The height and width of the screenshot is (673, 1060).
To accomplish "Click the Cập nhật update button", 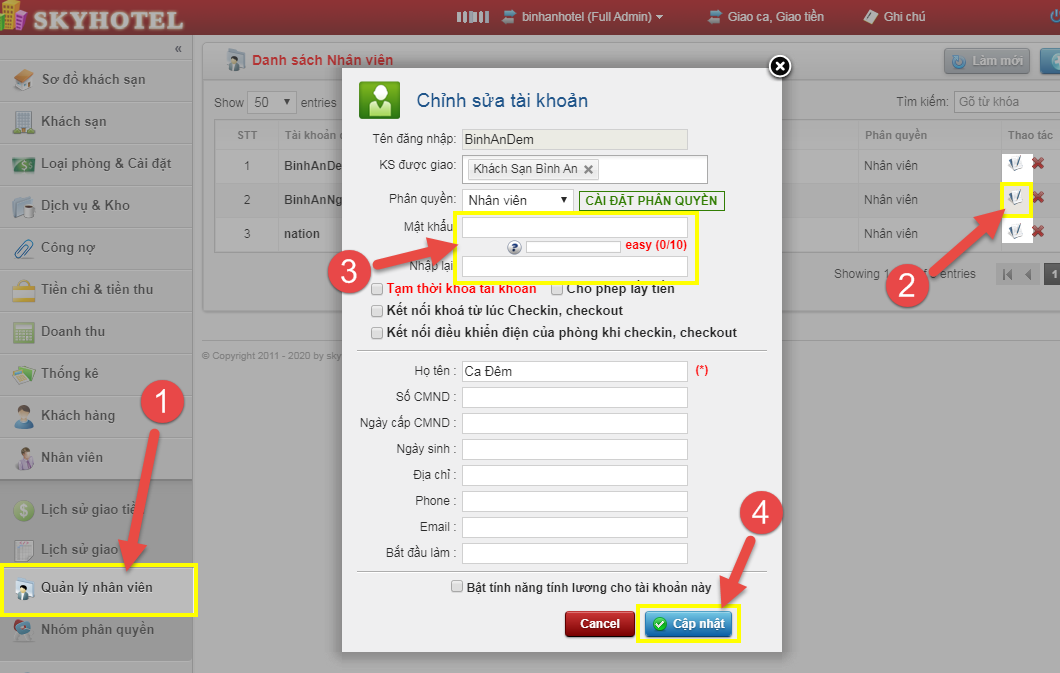I will (688, 624).
